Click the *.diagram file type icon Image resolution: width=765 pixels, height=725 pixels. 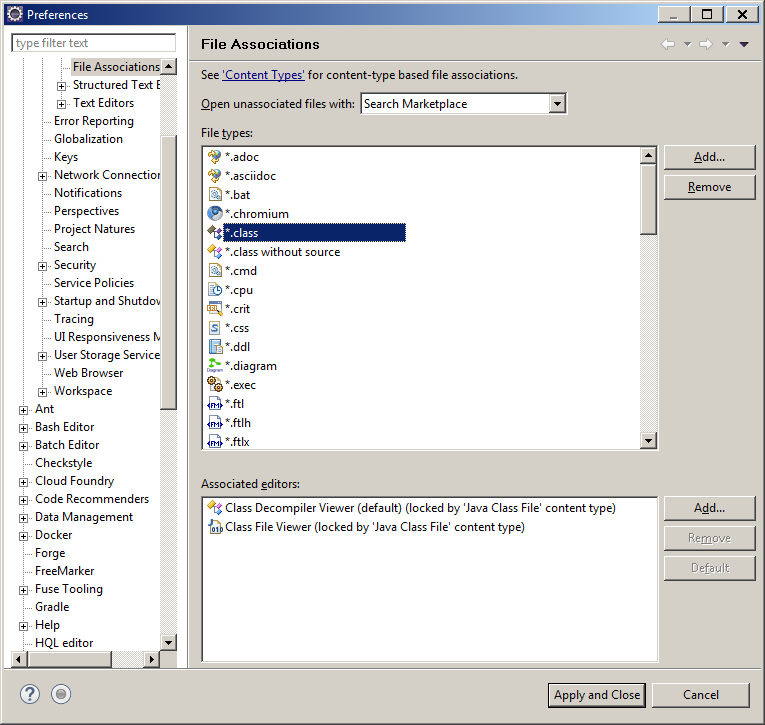point(214,366)
